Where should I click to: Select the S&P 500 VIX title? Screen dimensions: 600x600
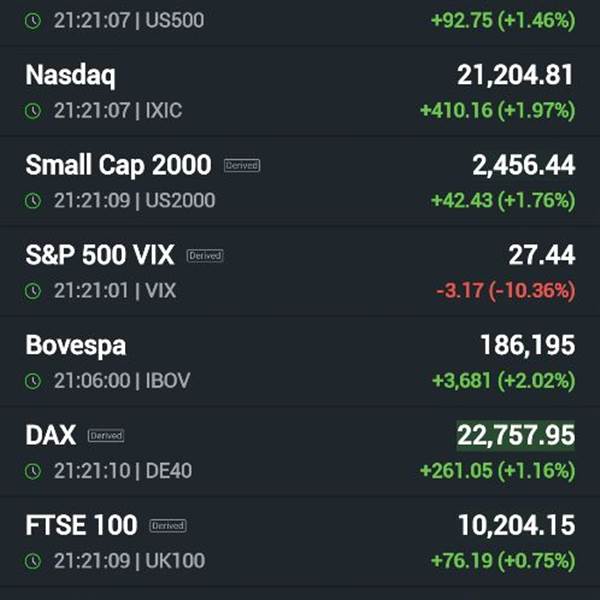pos(100,255)
